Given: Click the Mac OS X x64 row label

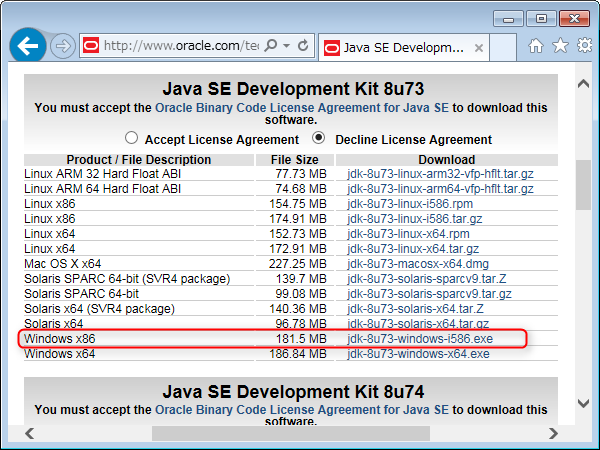Looking at the screenshot, I should (x=63, y=264).
